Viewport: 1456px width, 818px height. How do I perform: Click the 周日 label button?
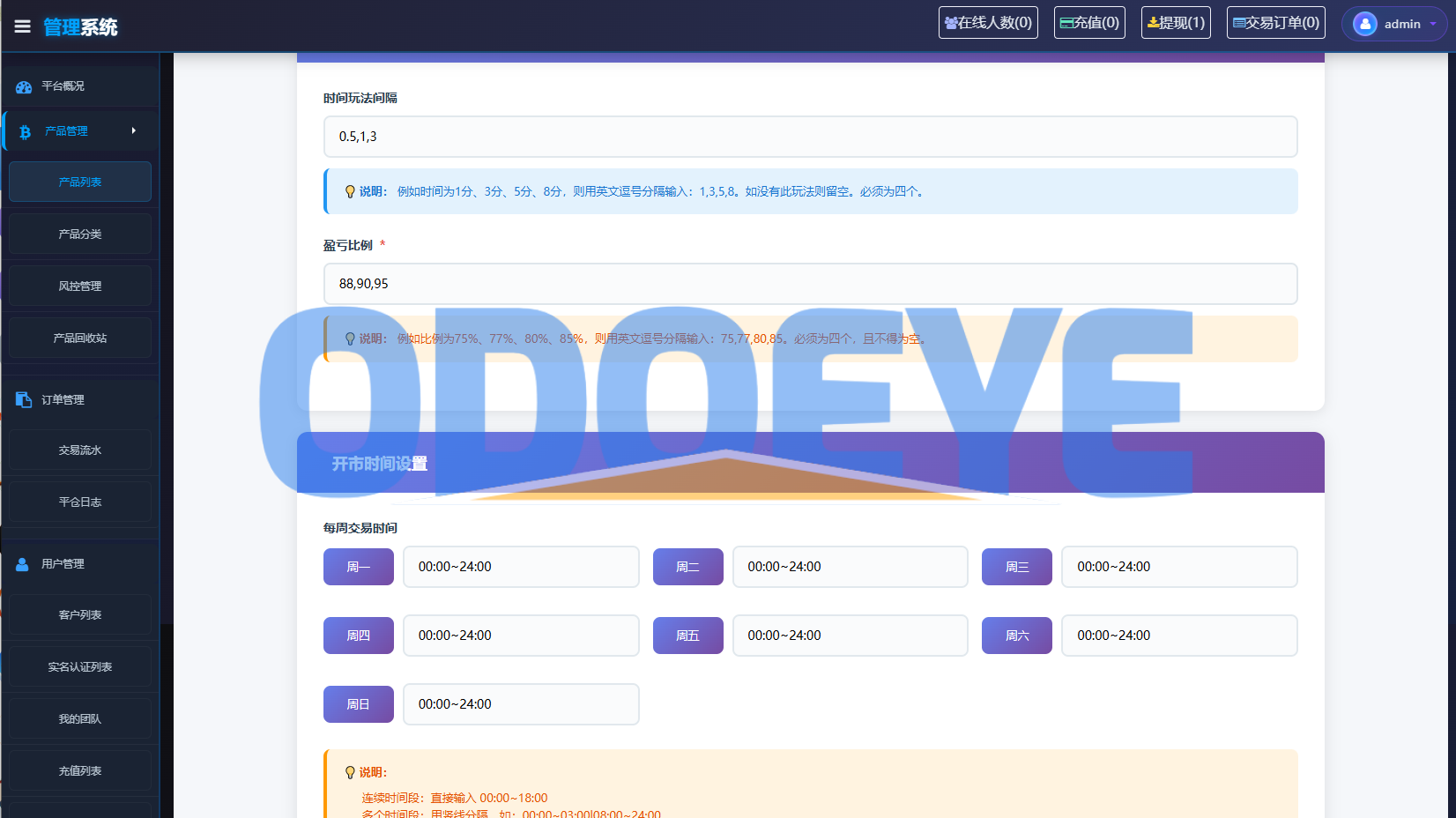pos(359,704)
